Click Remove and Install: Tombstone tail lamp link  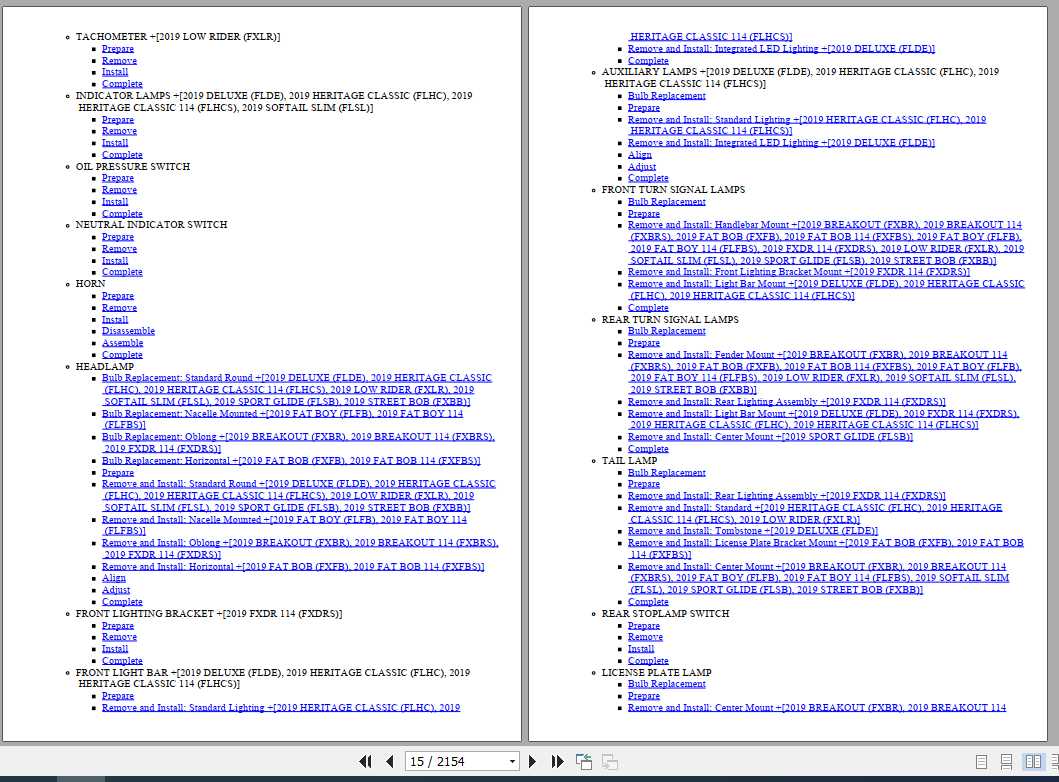752,531
